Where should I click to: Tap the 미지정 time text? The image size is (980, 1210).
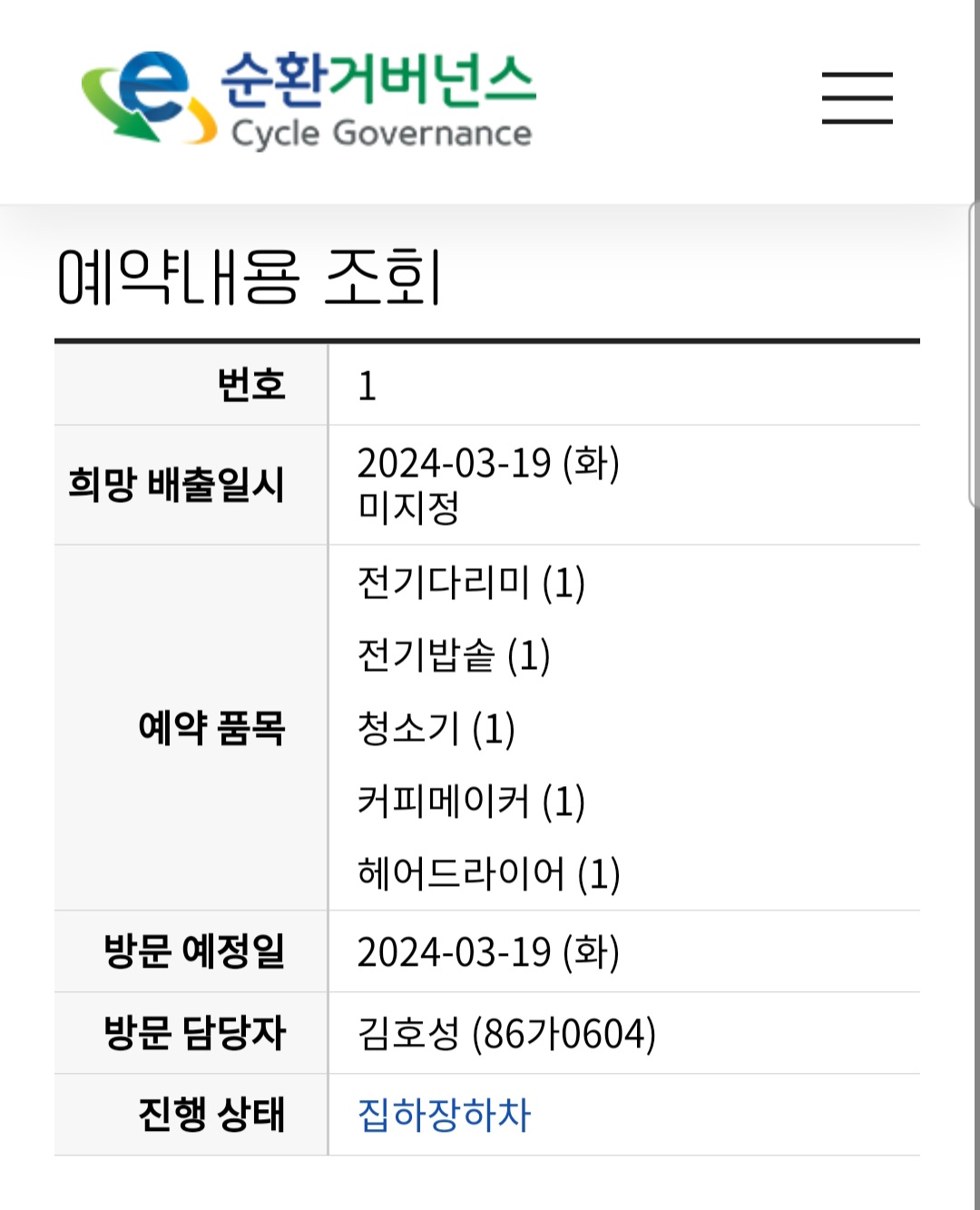click(x=408, y=507)
